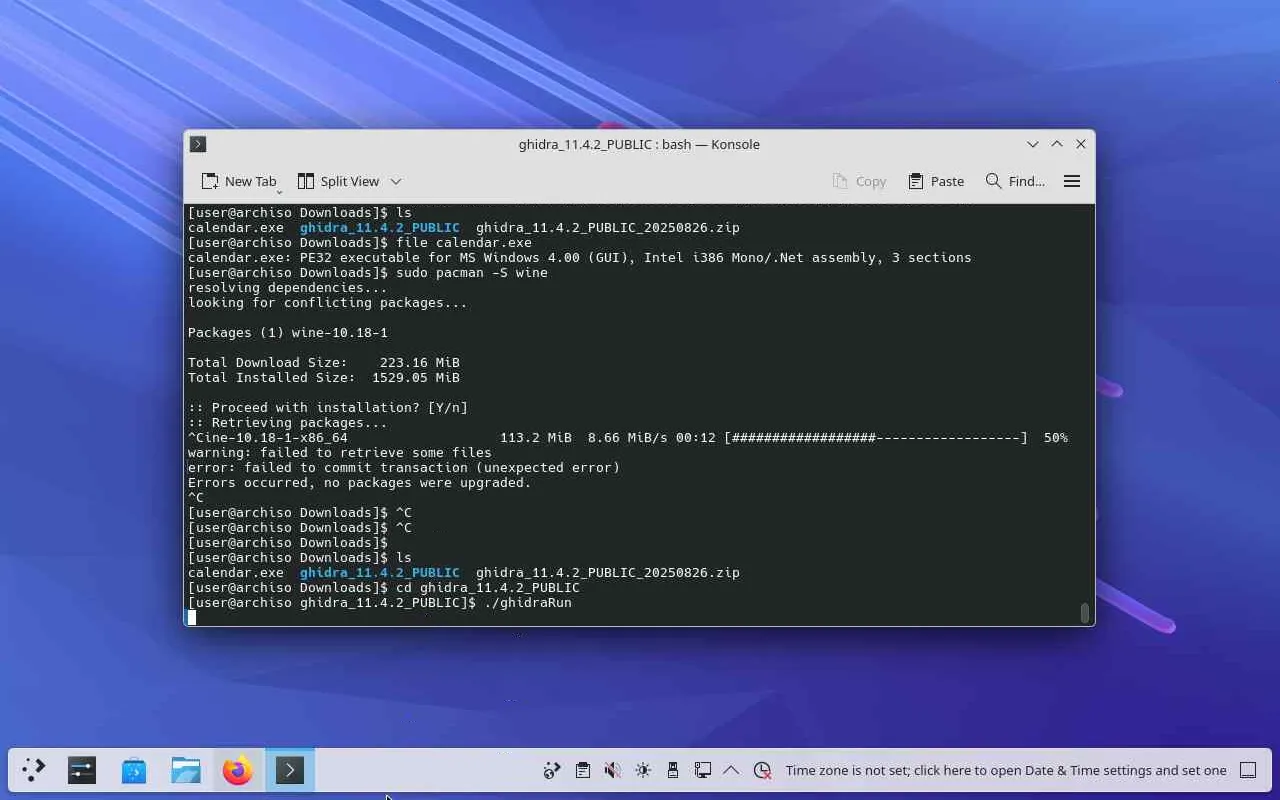This screenshot has width=1280, height=800.
Task: Open System Settings from the taskbar
Action: pyautogui.click(x=82, y=770)
